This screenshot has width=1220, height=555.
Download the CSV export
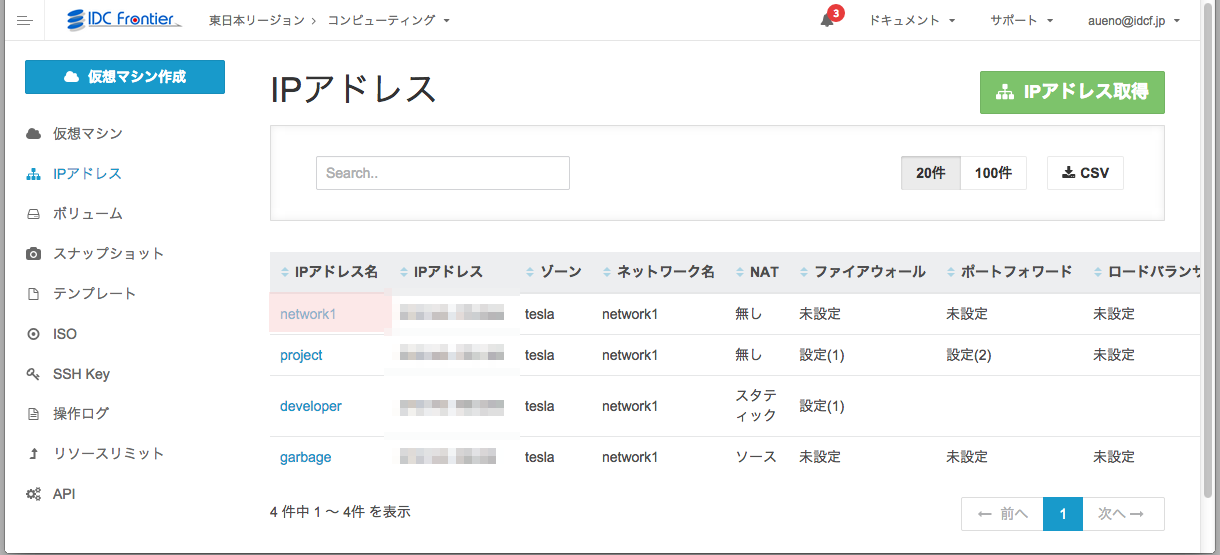[1085, 173]
